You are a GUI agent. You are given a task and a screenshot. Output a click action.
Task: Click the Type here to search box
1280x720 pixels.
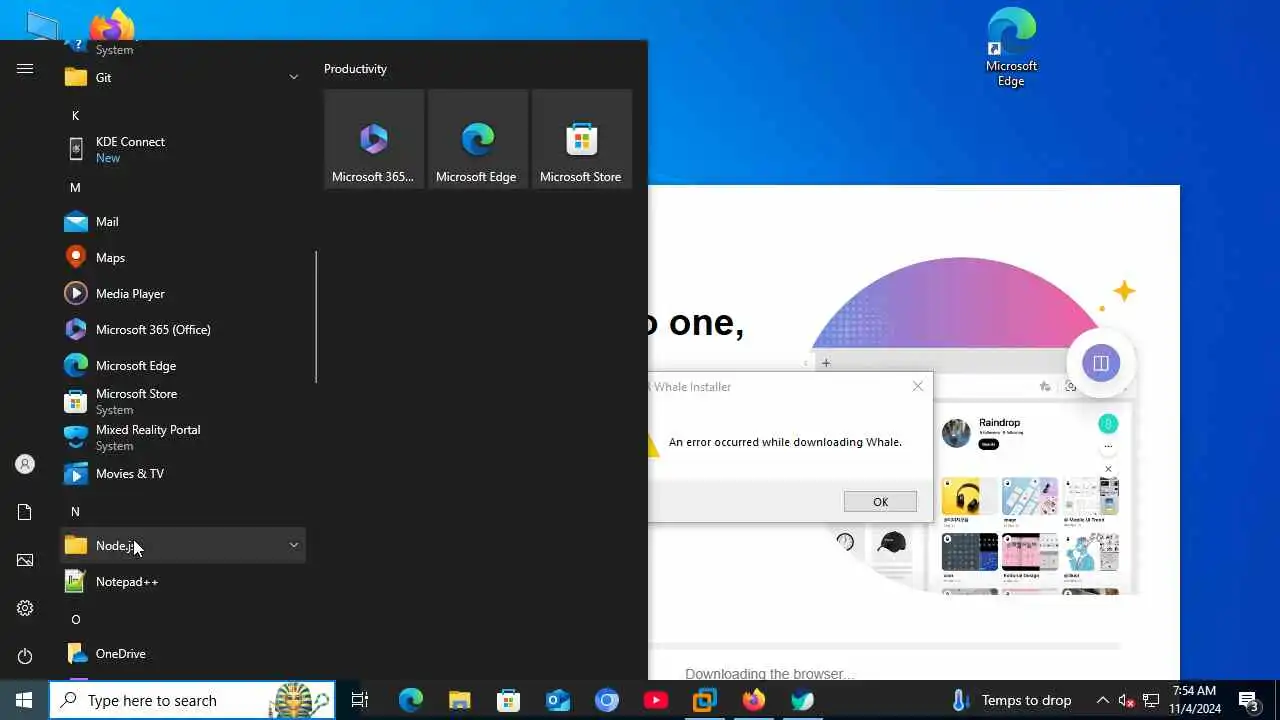tap(192, 700)
